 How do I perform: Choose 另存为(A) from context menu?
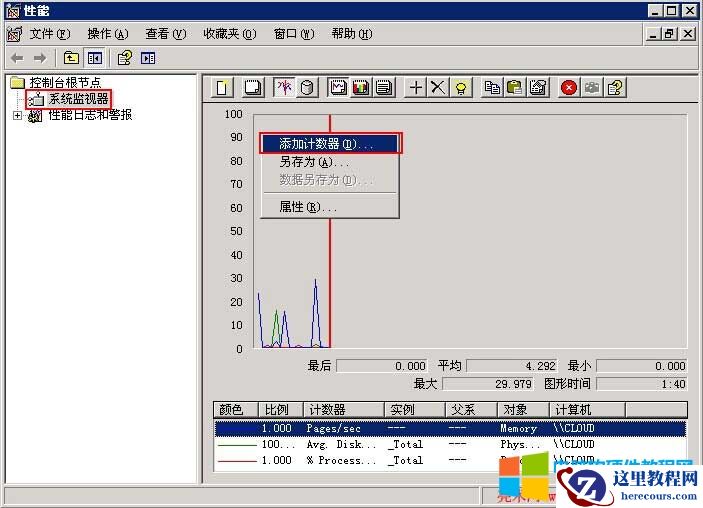(x=330, y=161)
